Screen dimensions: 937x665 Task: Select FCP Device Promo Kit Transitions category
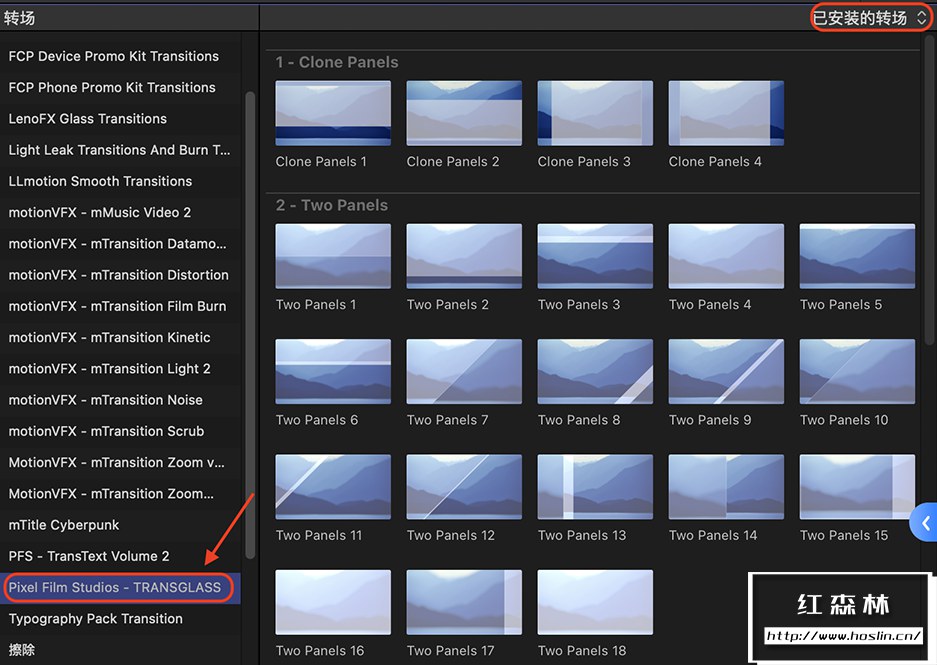click(x=120, y=56)
